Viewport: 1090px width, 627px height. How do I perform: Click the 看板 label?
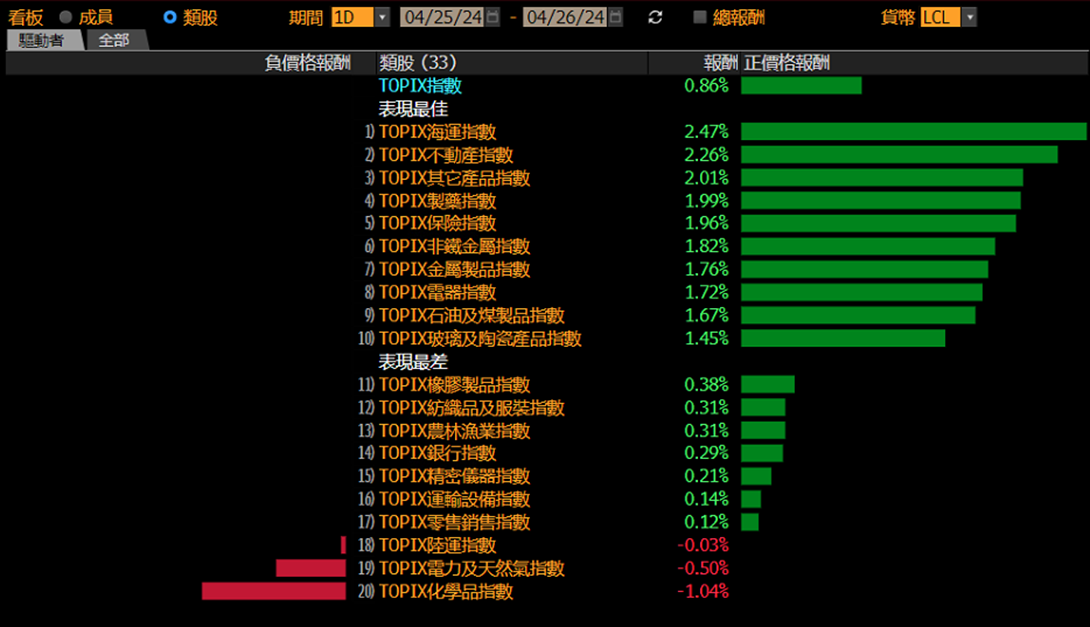pos(26,17)
